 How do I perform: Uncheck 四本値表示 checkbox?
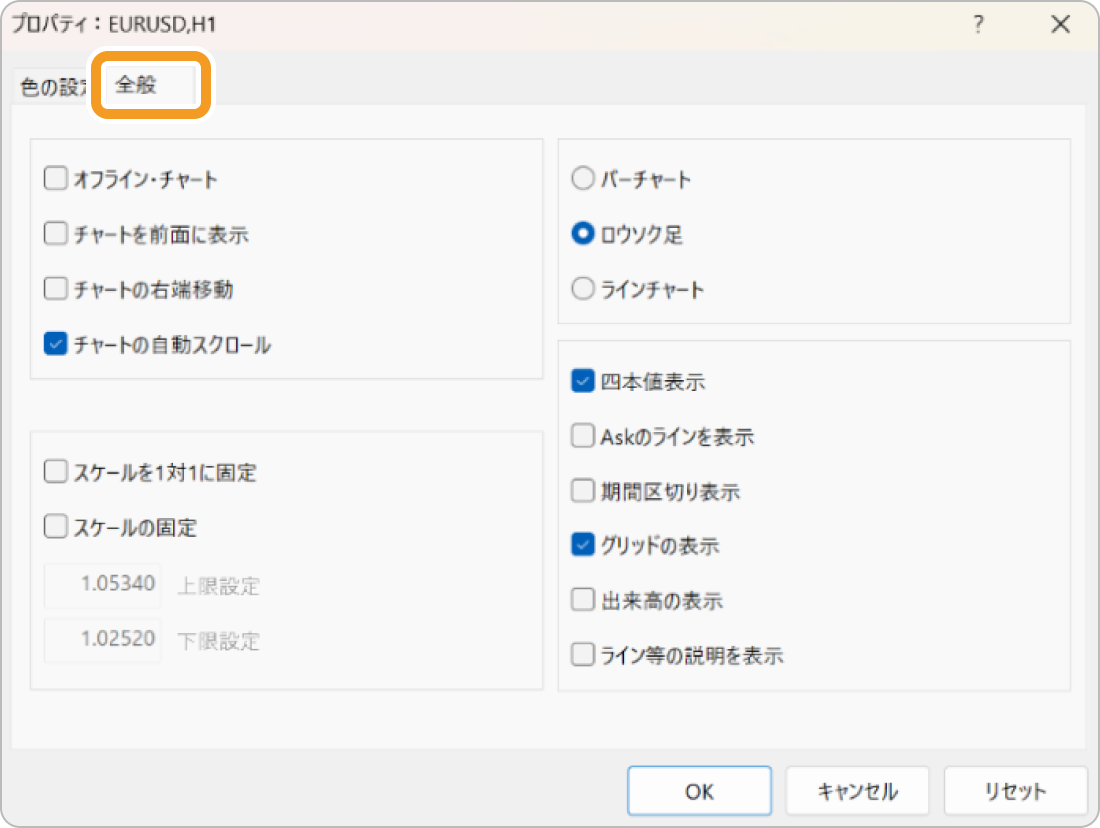582,381
